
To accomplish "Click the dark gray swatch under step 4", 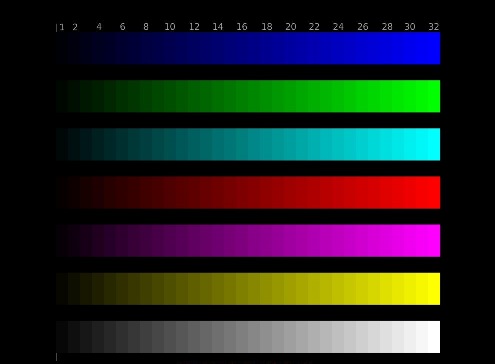I will point(98,337).
